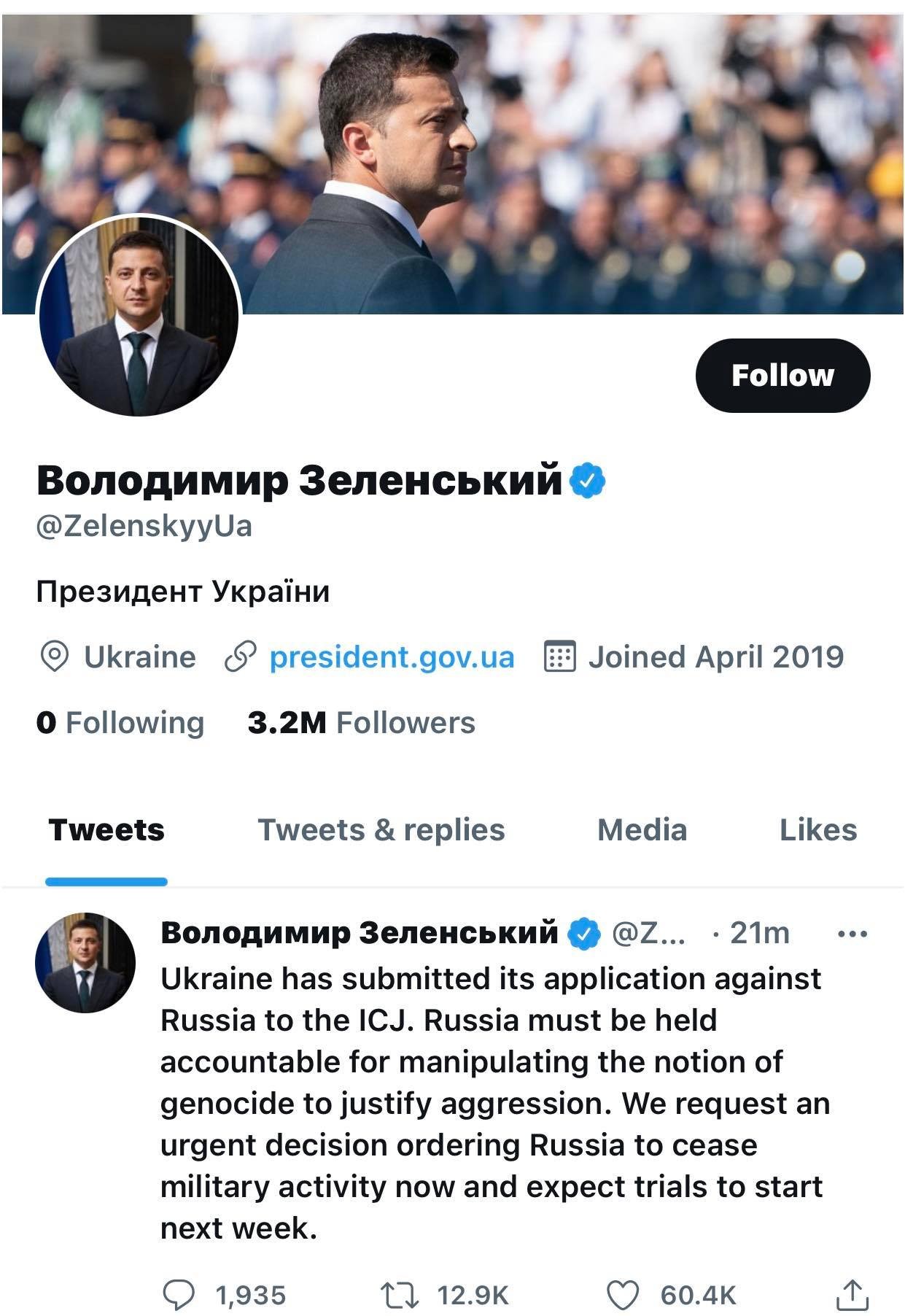View the 3.2M Followers list

361,723
